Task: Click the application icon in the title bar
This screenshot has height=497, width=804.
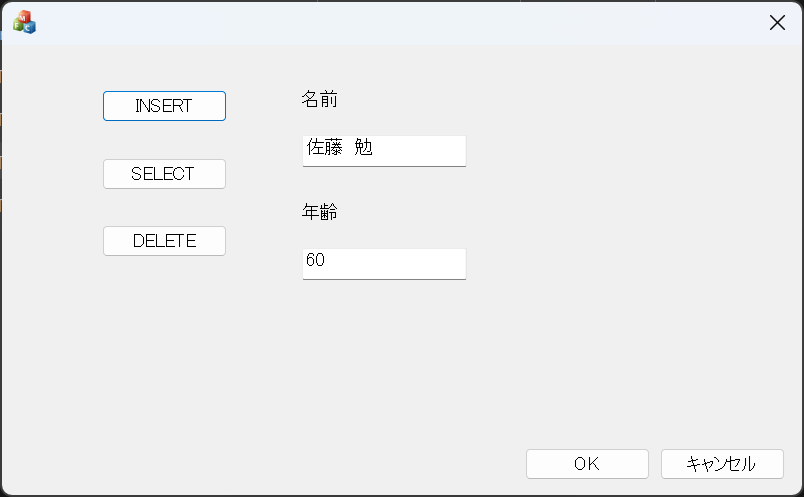Action: click(x=24, y=22)
